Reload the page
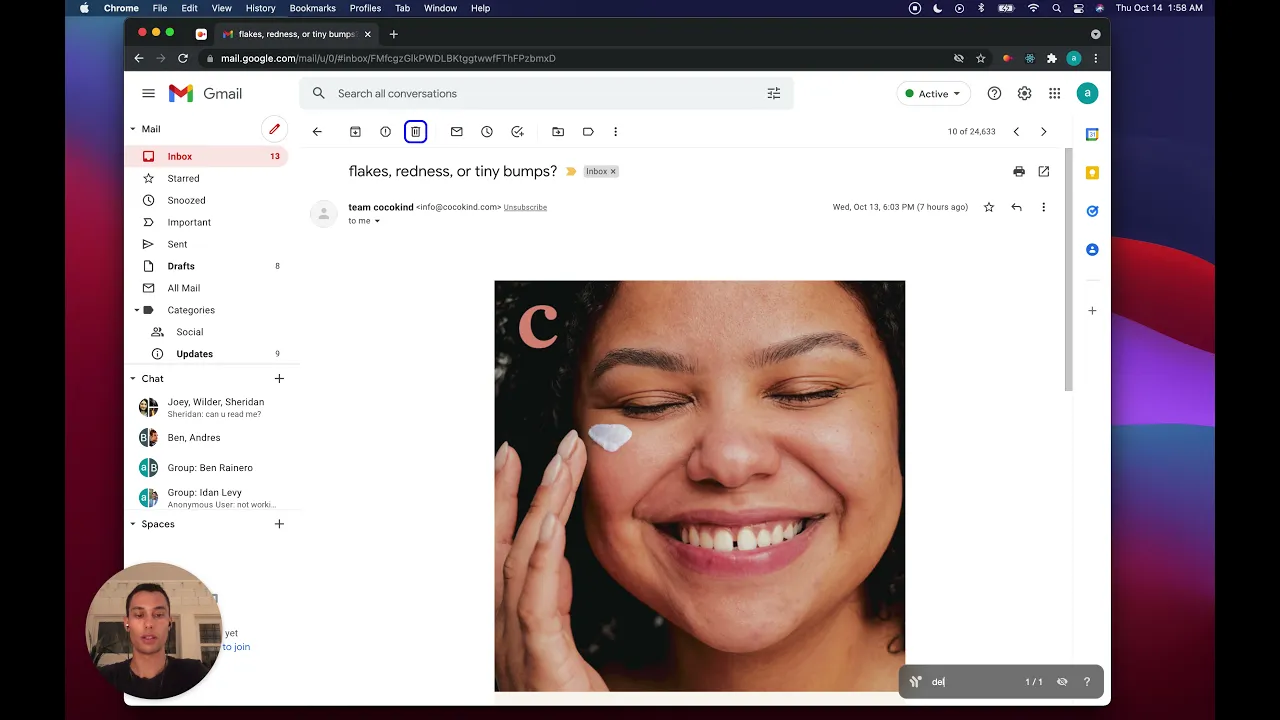 click(183, 58)
